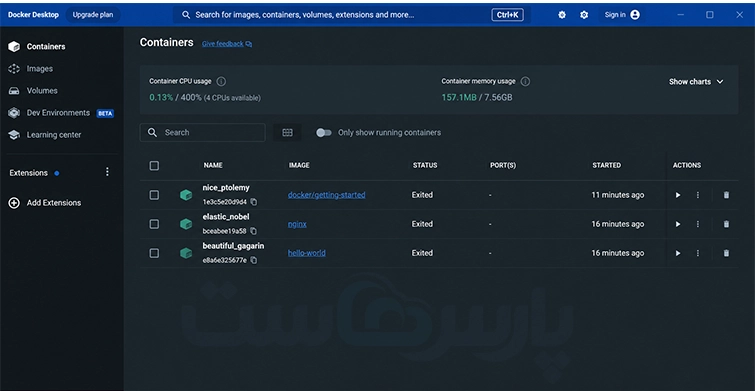Click the elastic_nobel container cube icon
Image resolution: width=755 pixels, height=391 pixels.
[186, 224]
